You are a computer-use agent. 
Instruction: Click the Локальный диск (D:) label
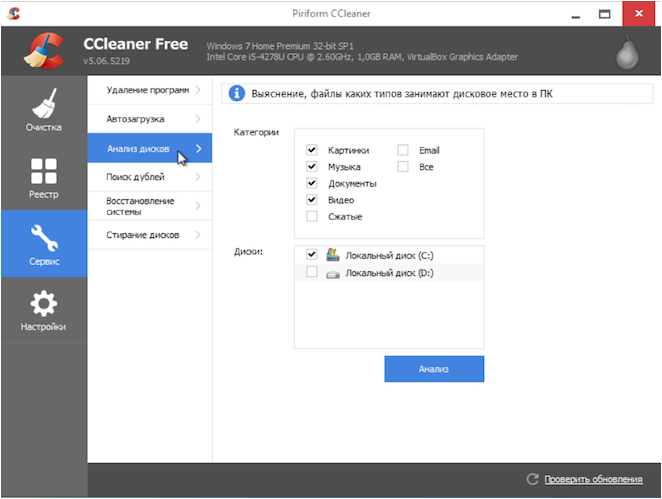(x=389, y=273)
